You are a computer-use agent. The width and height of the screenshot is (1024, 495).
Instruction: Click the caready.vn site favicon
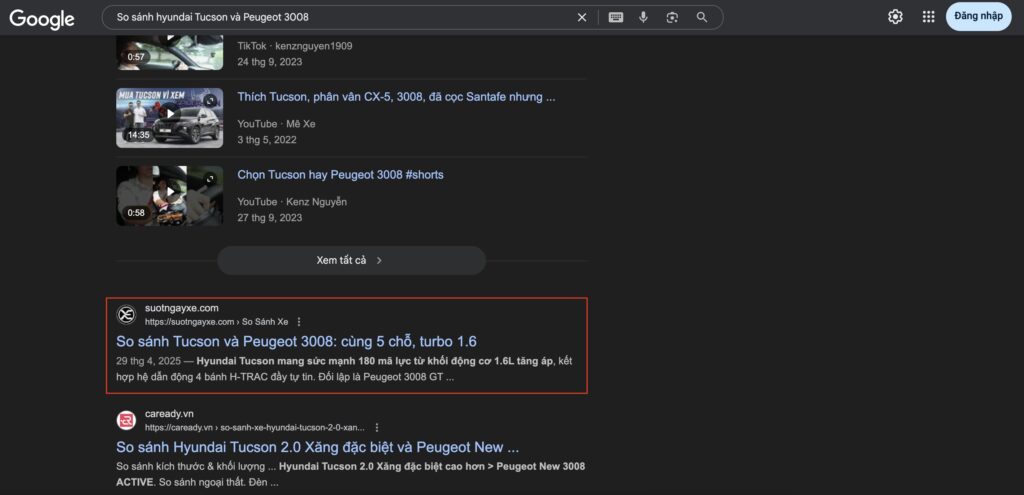pos(126,421)
